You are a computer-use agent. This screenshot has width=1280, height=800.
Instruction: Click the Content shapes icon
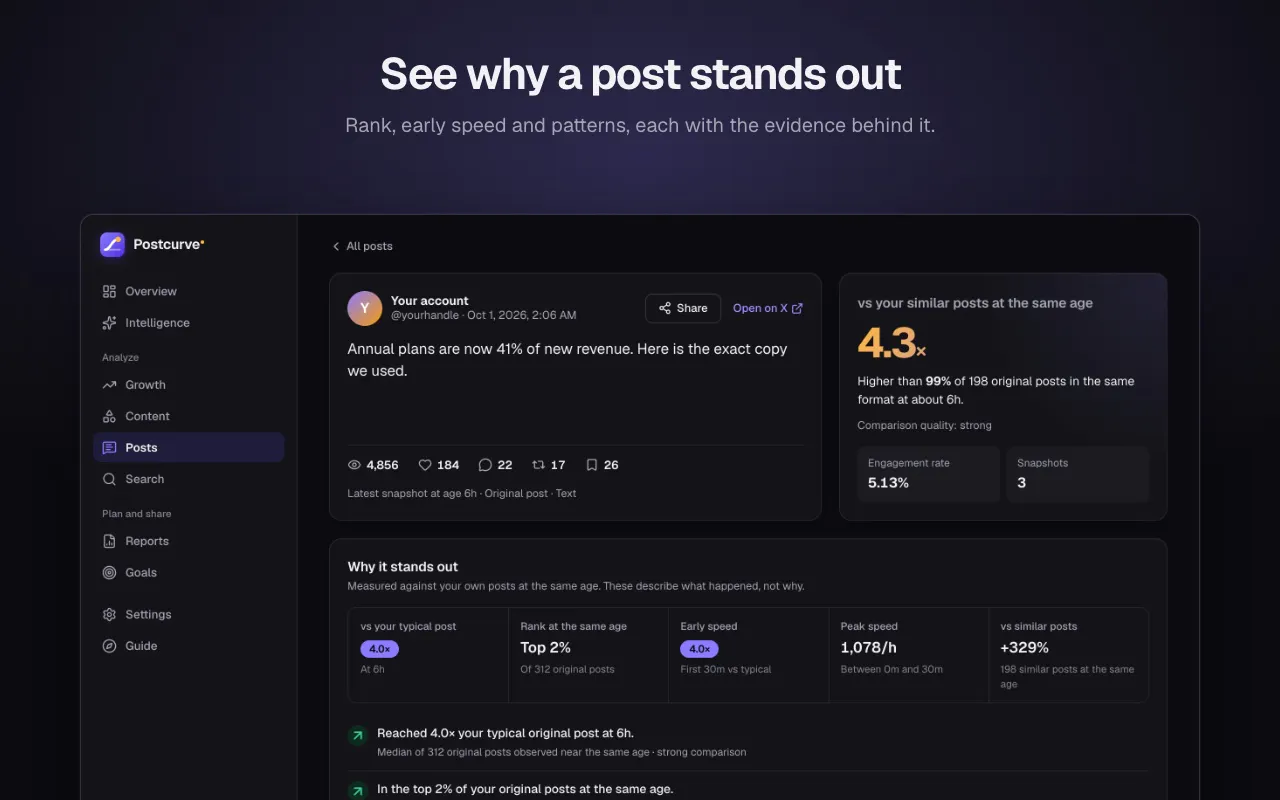(x=109, y=416)
